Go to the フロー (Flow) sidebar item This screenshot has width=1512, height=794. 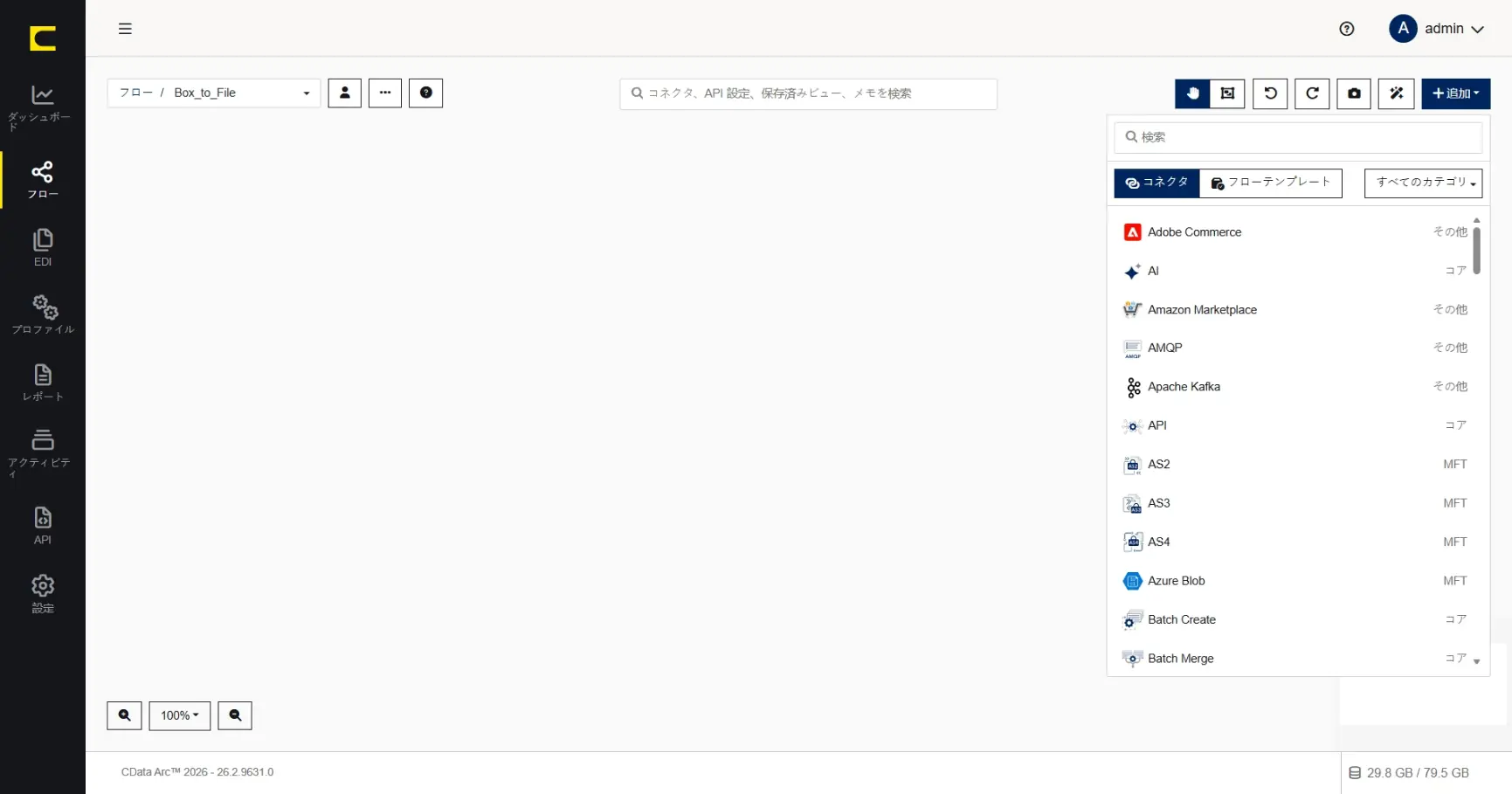pos(42,180)
